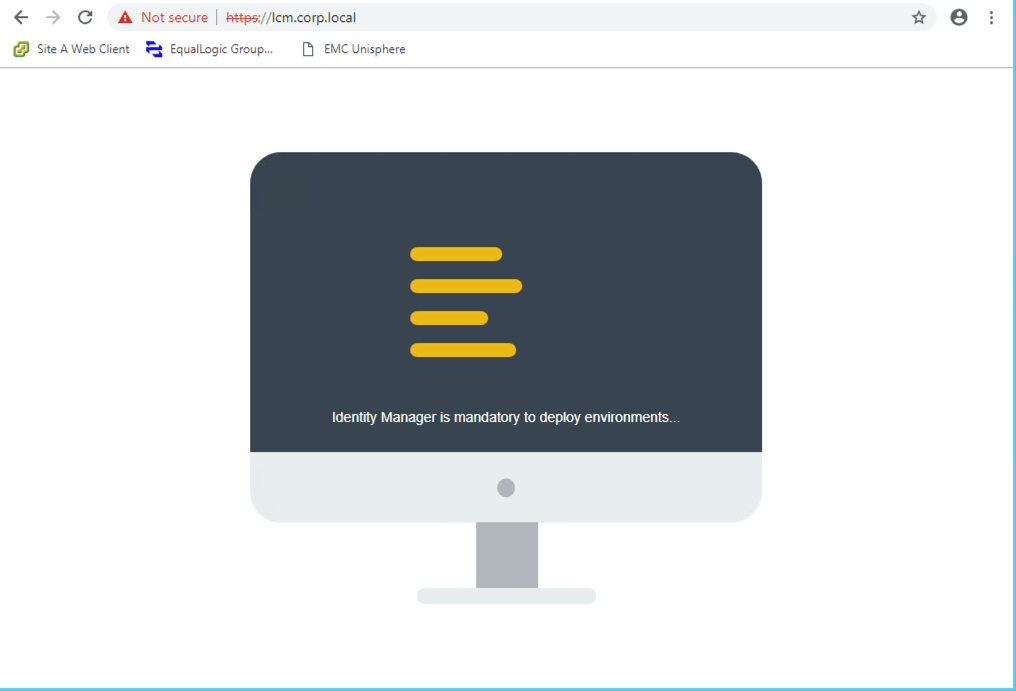Open the Chrome profile account icon
This screenshot has width=1016, height=691.
click(958, 17)
